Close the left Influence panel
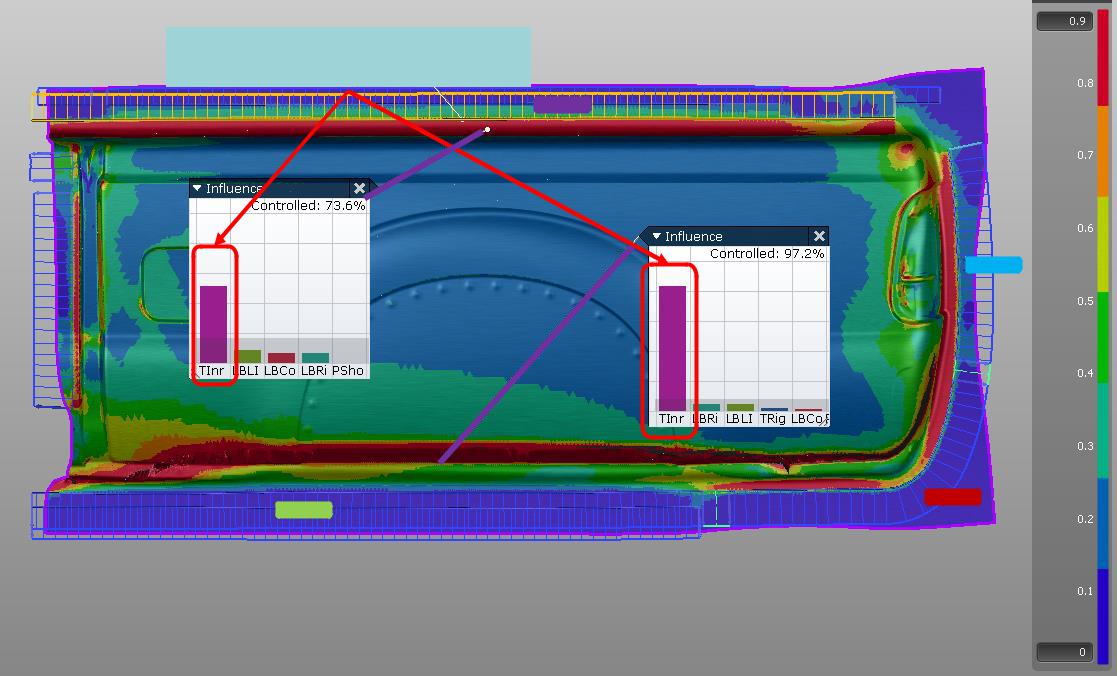 (359, 188)
